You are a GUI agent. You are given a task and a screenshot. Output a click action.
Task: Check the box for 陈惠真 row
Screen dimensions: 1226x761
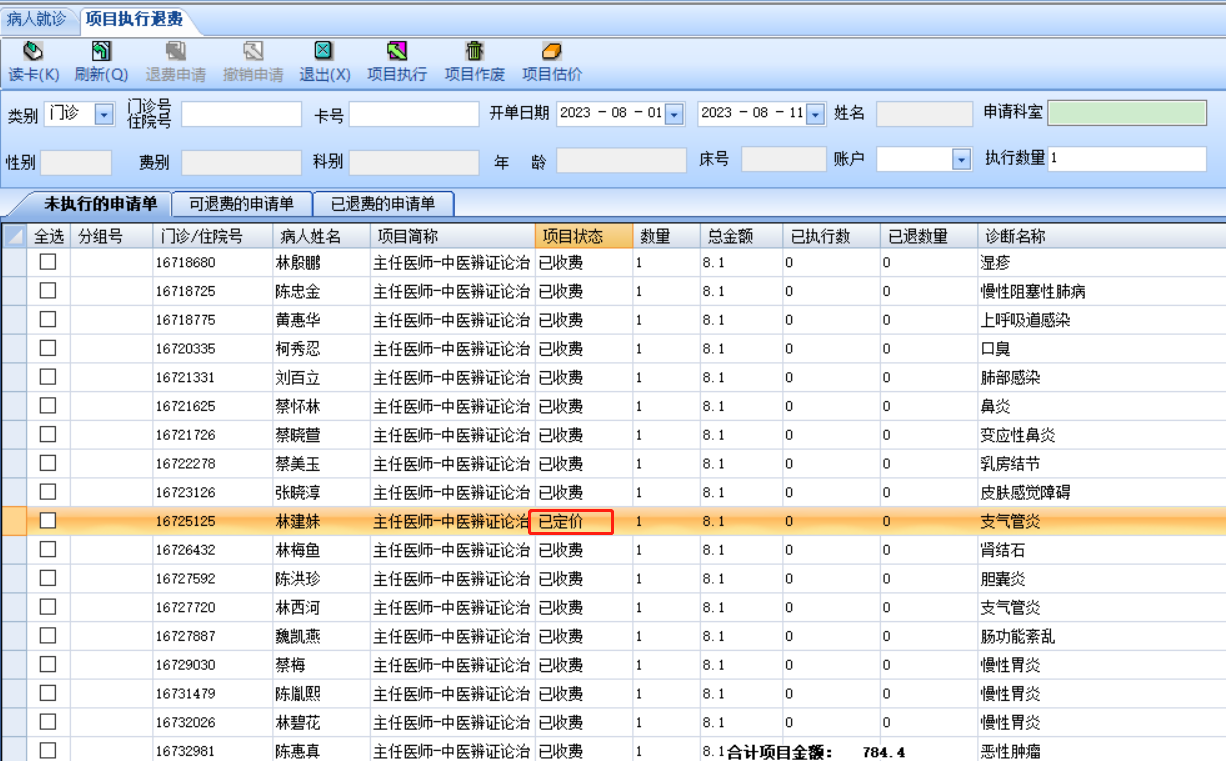tap(48, 750)
